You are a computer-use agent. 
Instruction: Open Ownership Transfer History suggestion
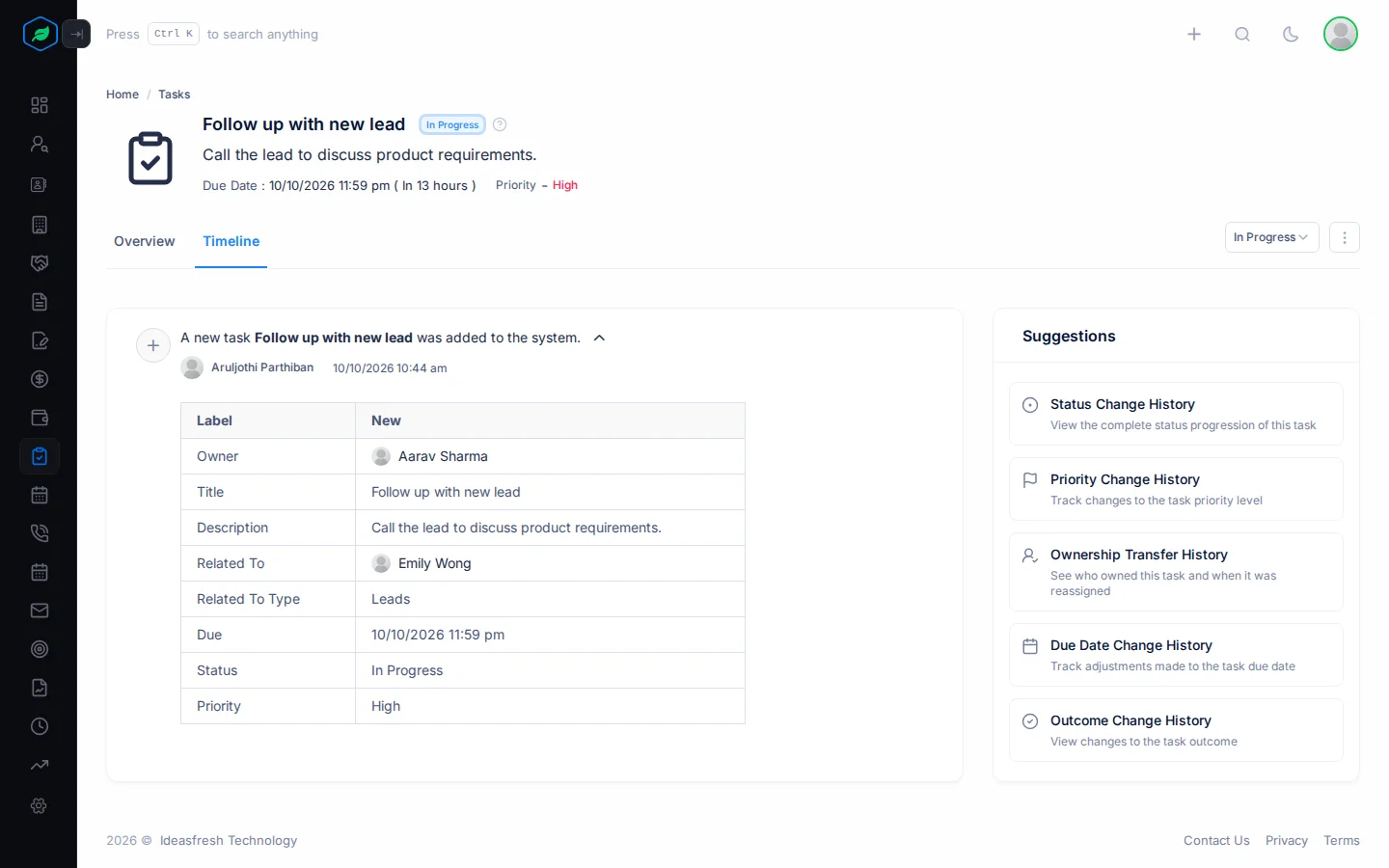1176,572
